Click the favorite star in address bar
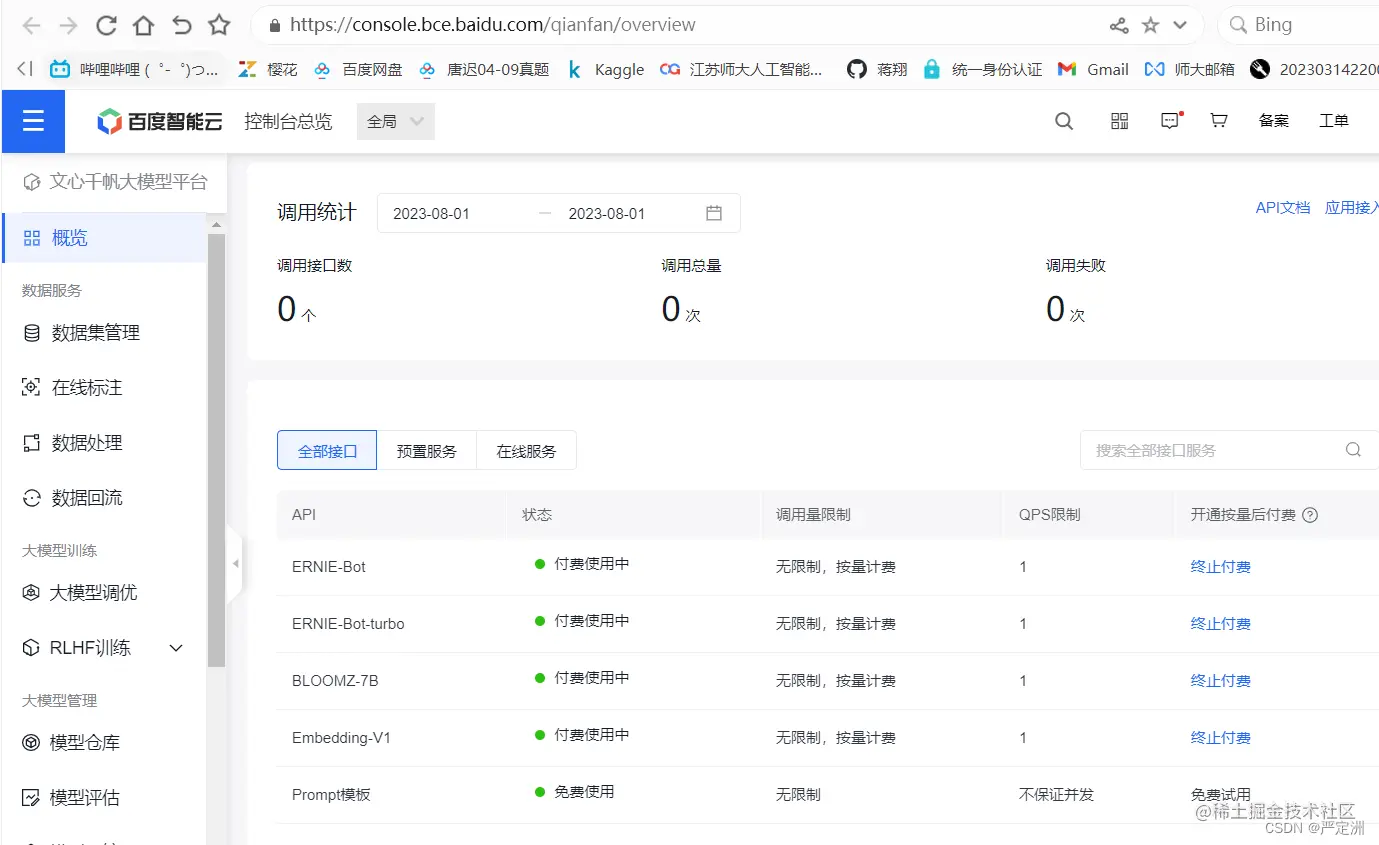Viewport: 1379px width, 845px height. [x=1150, y=25]
